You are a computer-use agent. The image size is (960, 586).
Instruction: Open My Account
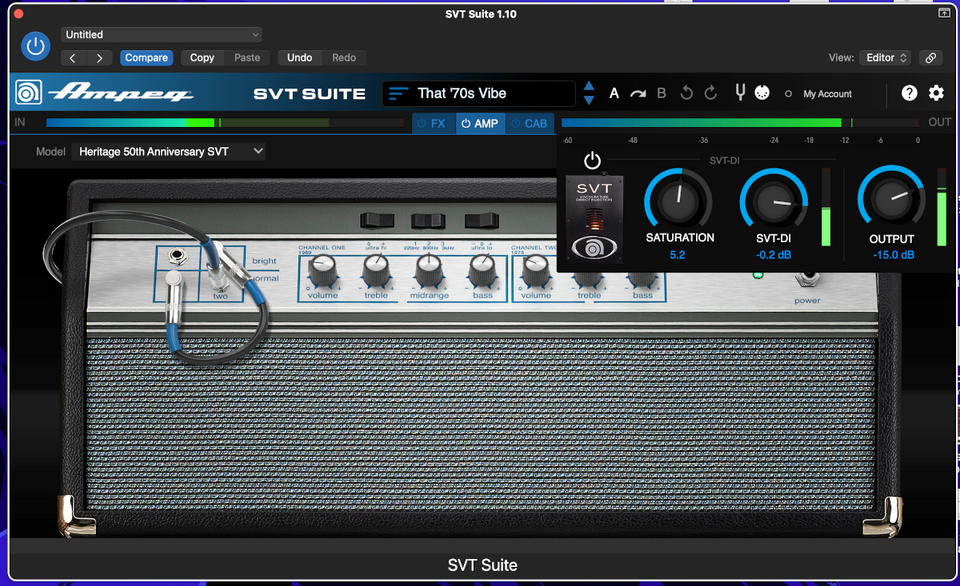[x=827, y=94]
